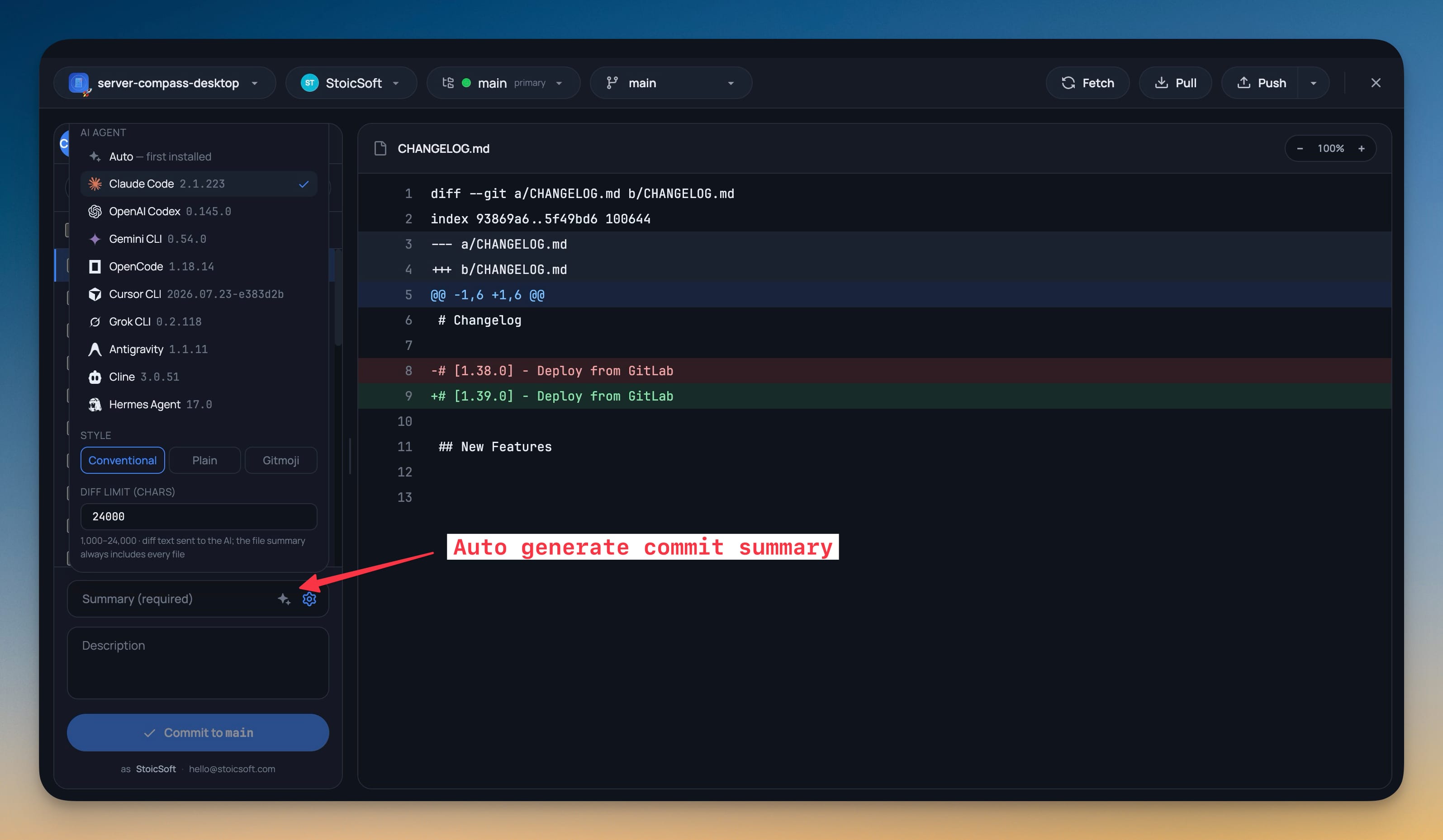The image size is (1443, 840).
Task: Click the hunk header '@@ -1,6 +1,6 @@'
Action: click(874, 295)
